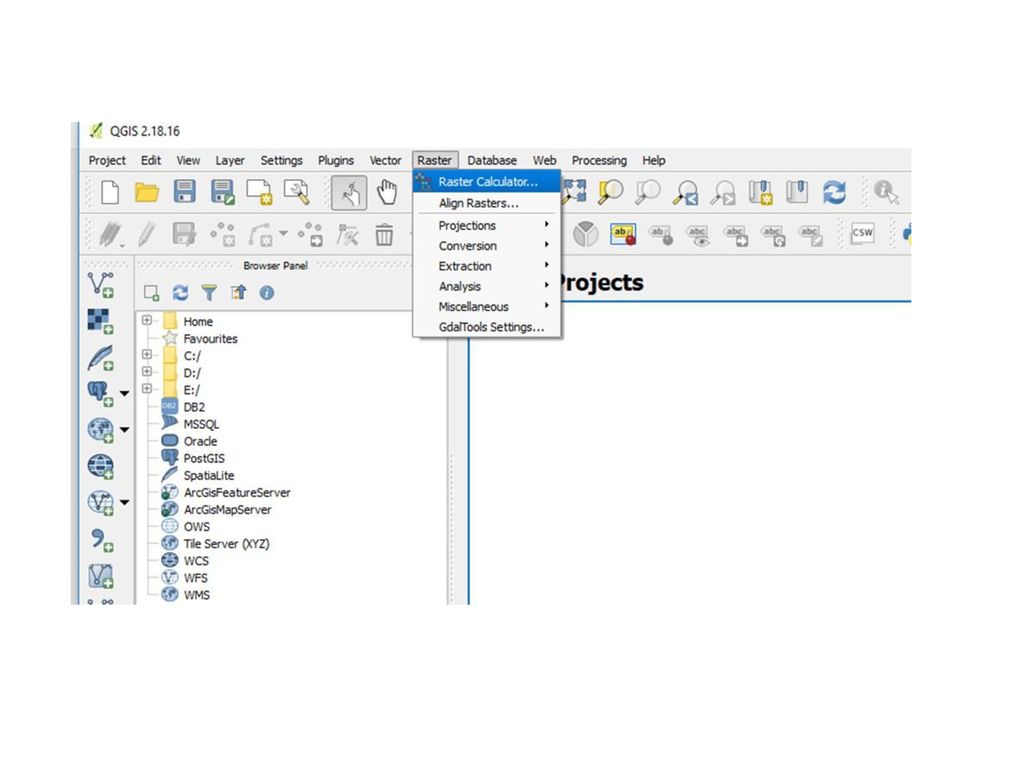The height and width of the screenshot is (768, 1024).
Task: Select Raster Calculator... in the Raster menu
Action: click(487, 182)
